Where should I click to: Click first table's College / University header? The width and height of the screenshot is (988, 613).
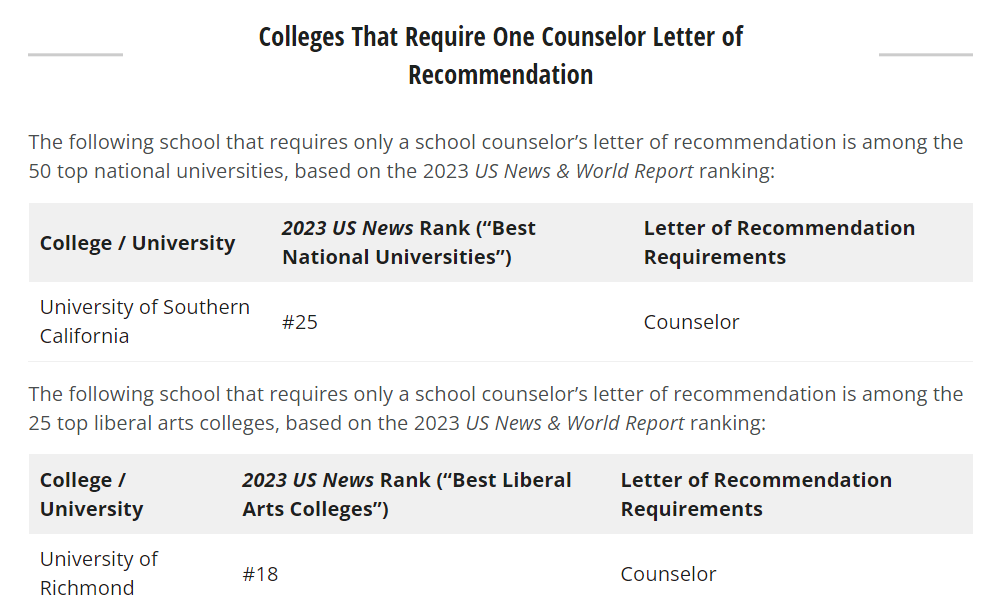click(x=137, y=243)
